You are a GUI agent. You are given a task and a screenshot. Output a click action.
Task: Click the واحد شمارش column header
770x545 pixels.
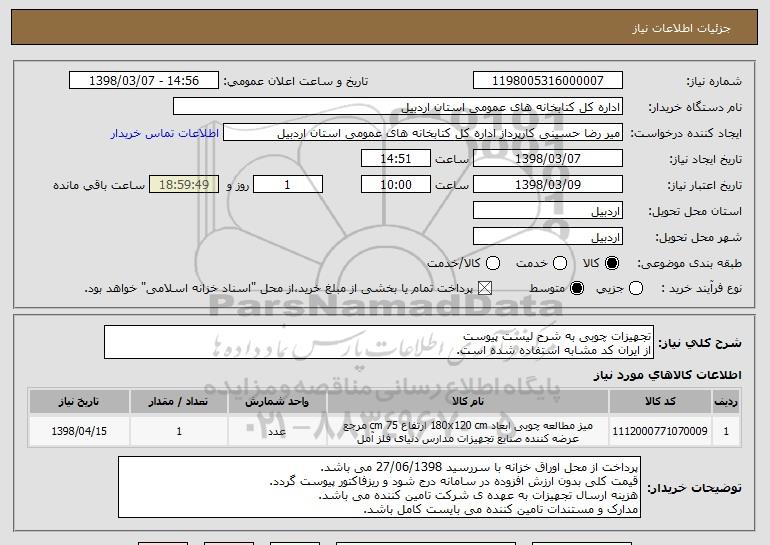pyautogui.click(x=277, y=402)
